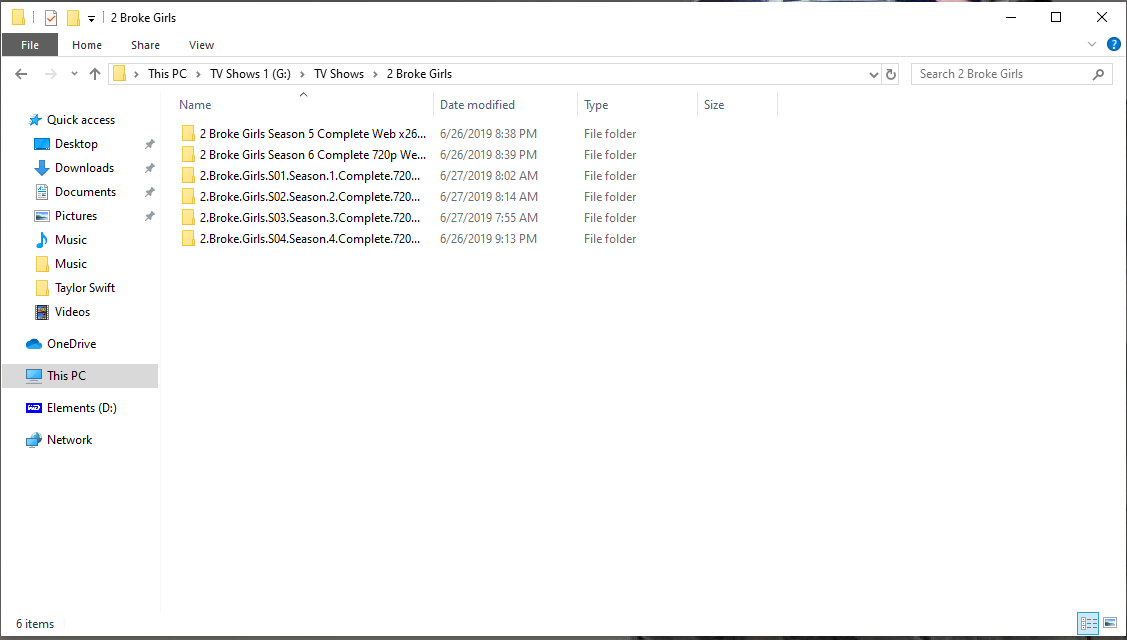Select Network in navigation pane
Viewport: 1127px width, 640px height.
69,440
